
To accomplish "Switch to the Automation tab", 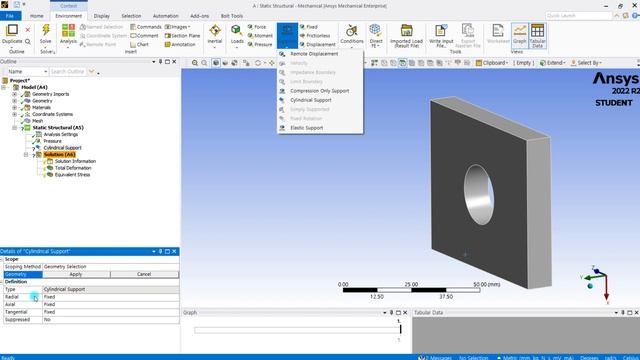I will 165,16.
